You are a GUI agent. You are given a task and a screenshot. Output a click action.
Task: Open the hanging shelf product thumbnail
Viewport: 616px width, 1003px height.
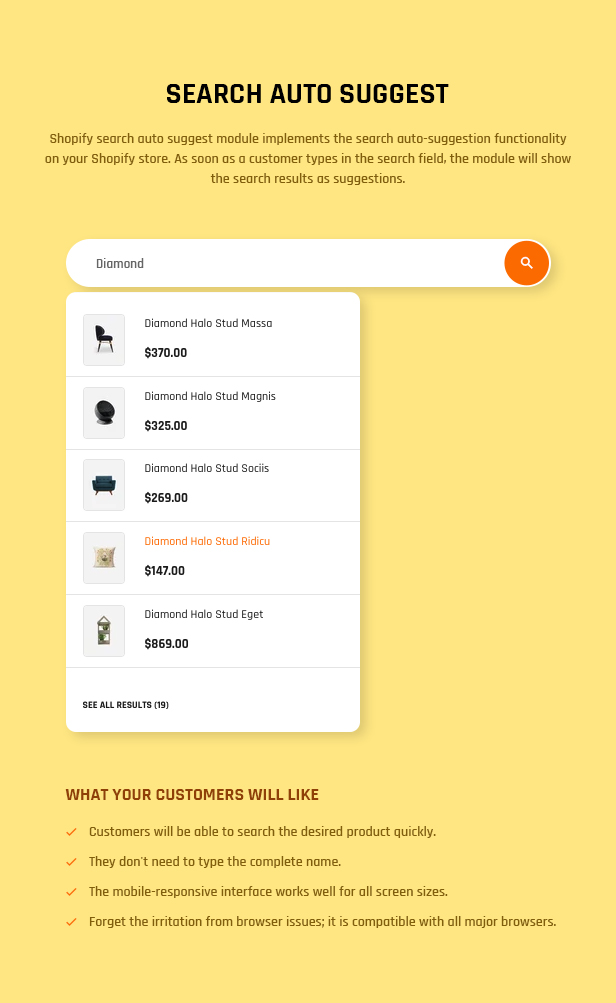104,631
